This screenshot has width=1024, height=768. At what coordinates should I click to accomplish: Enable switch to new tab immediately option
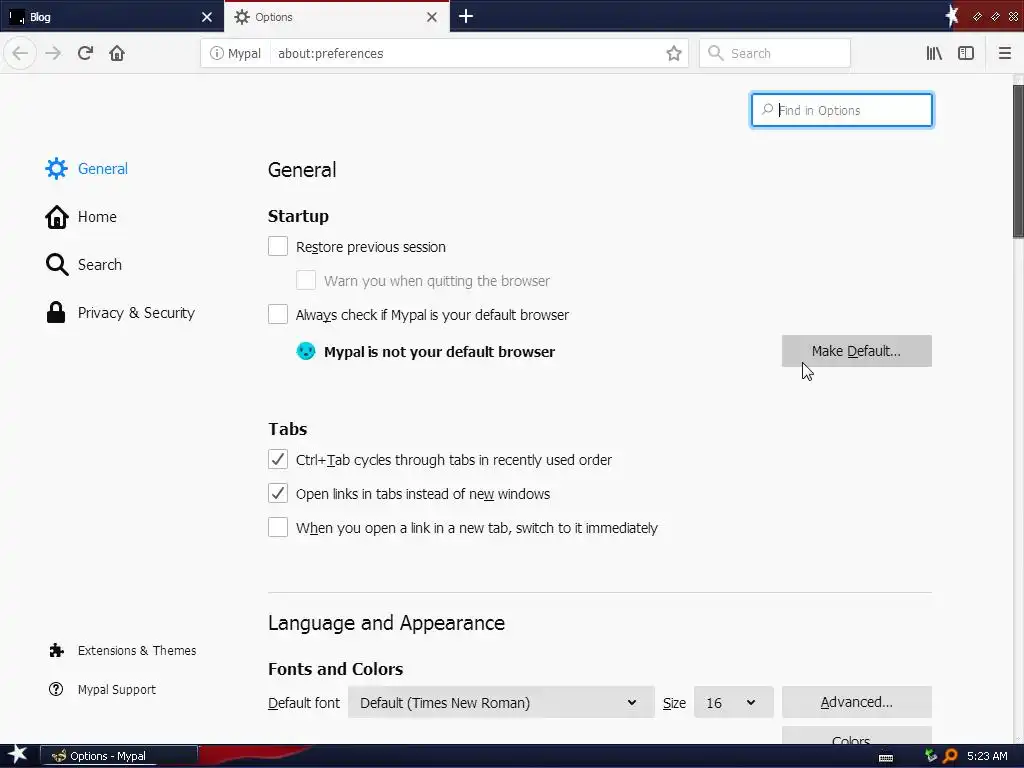click(x=278, y=527)
